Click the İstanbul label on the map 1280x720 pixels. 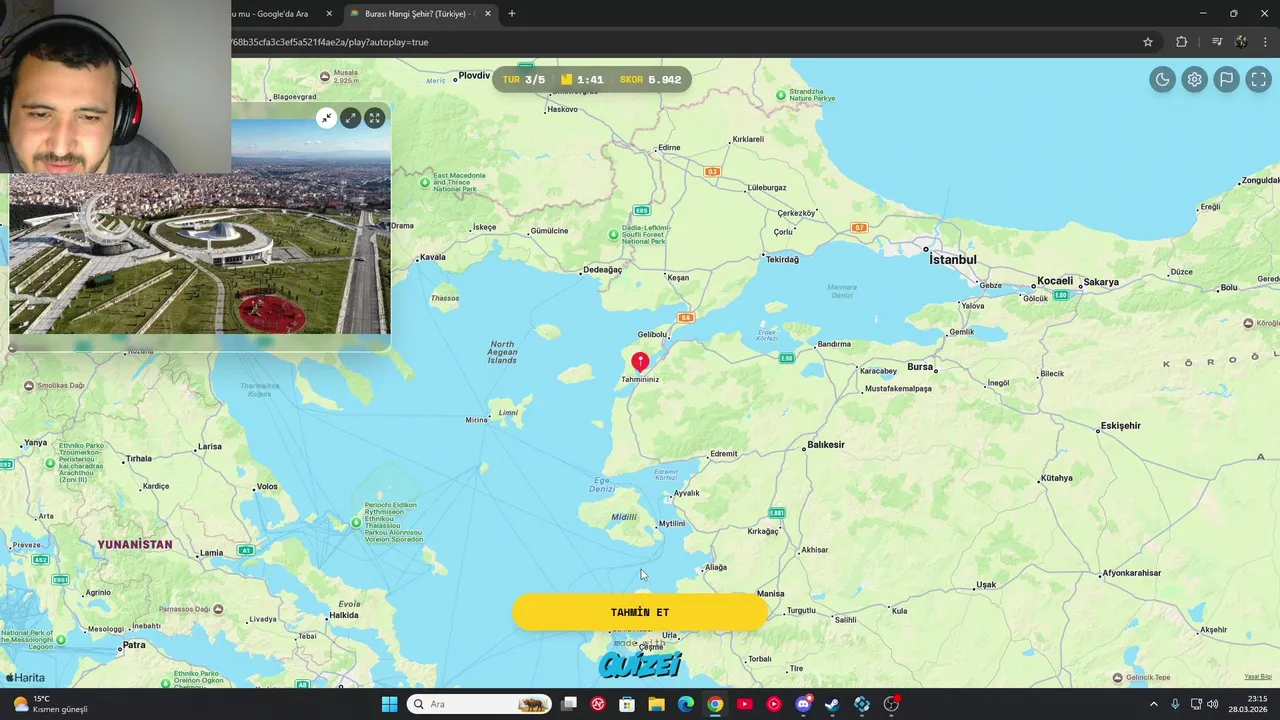953,260
